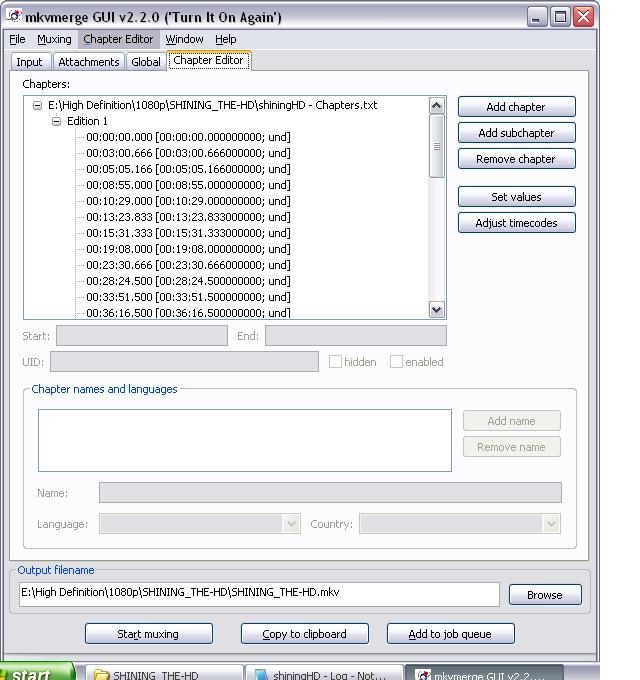Image resolution: width=640 pixels, height=680 pixels.
Task: Collapse the Chapters.txt root tree node
Action: (38, 105)
